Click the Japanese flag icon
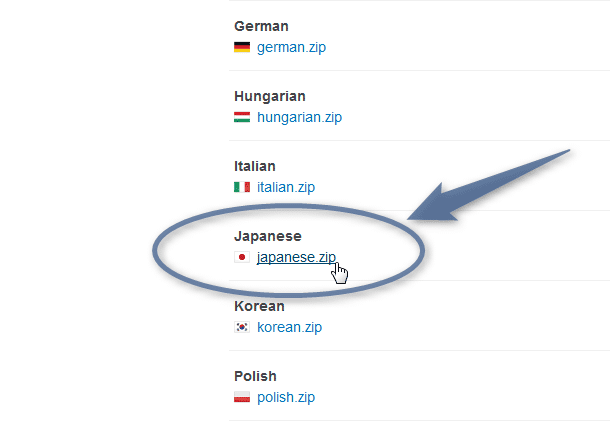The height and width of the screenshot is (426, 610). pos(242,257)
